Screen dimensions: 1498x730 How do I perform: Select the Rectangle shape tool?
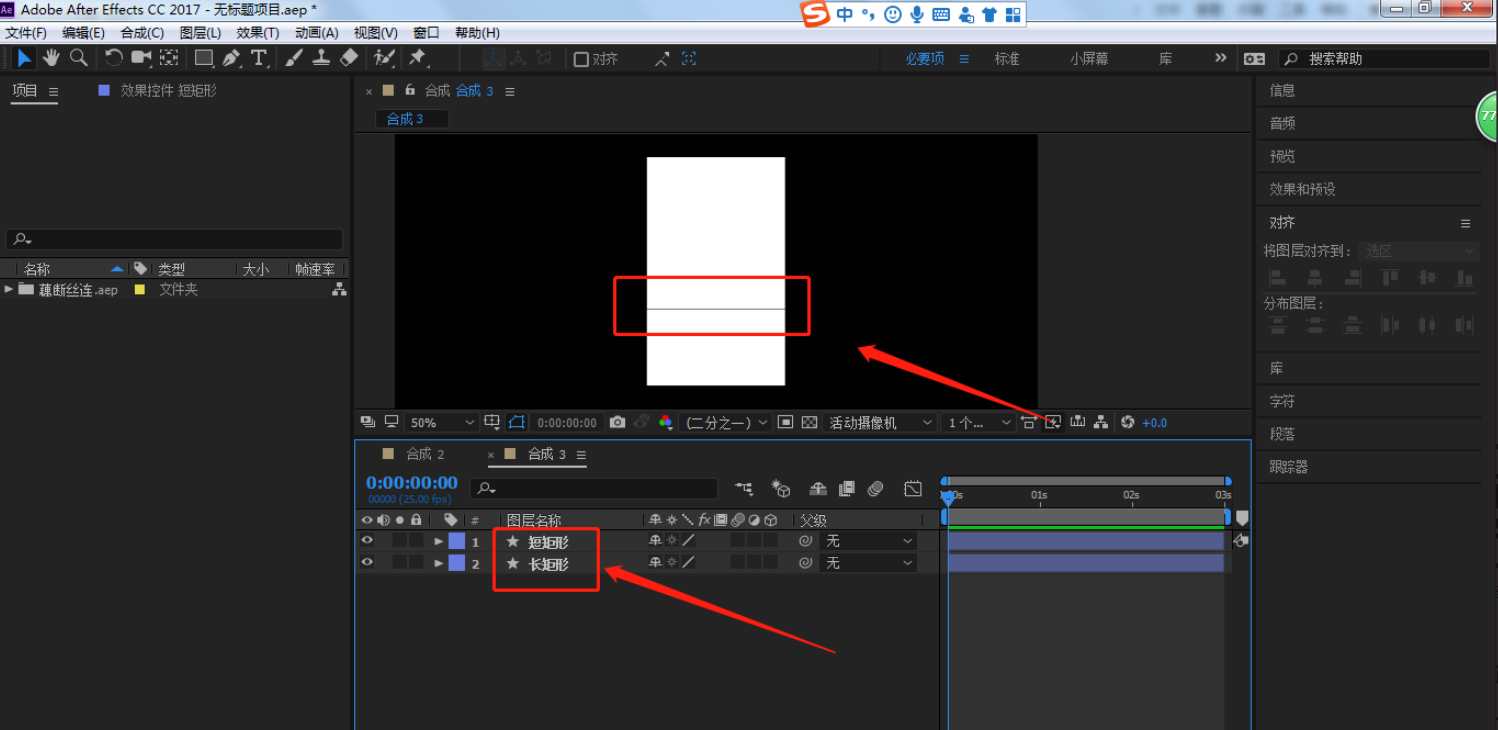(x=204, y=58)
